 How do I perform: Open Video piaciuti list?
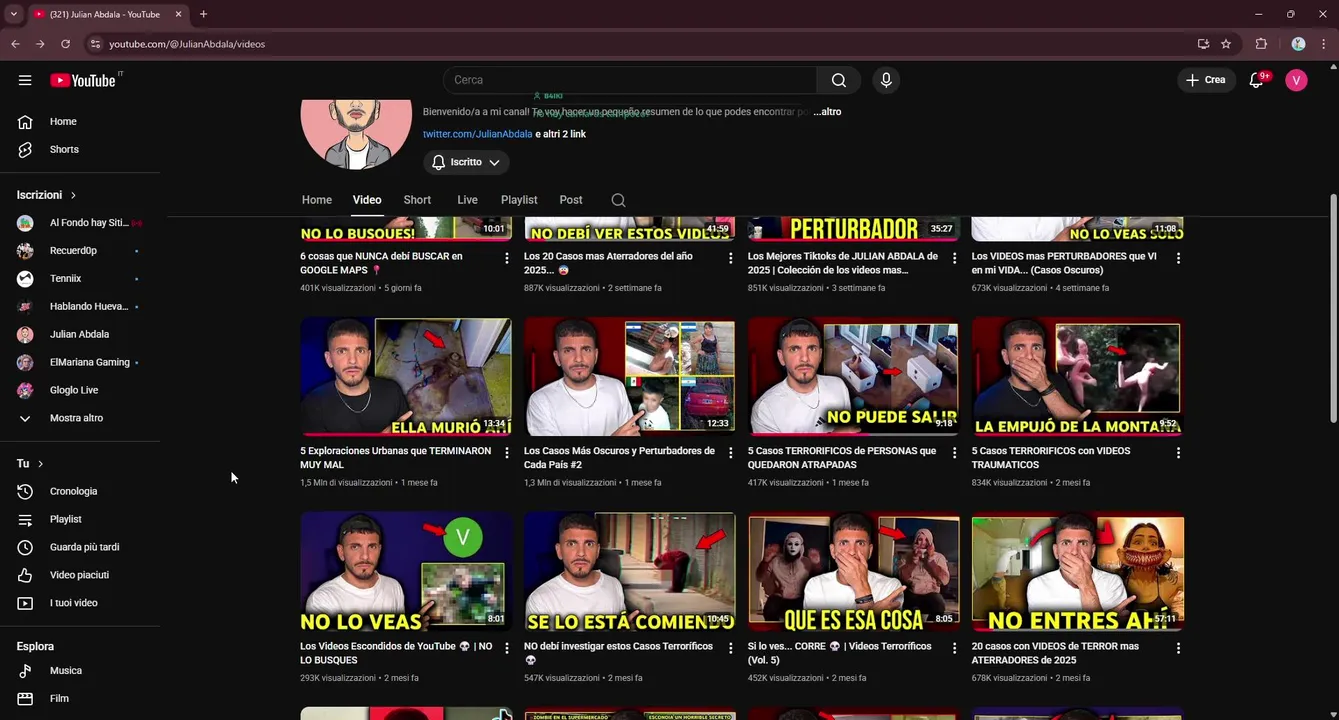point(80,575)
